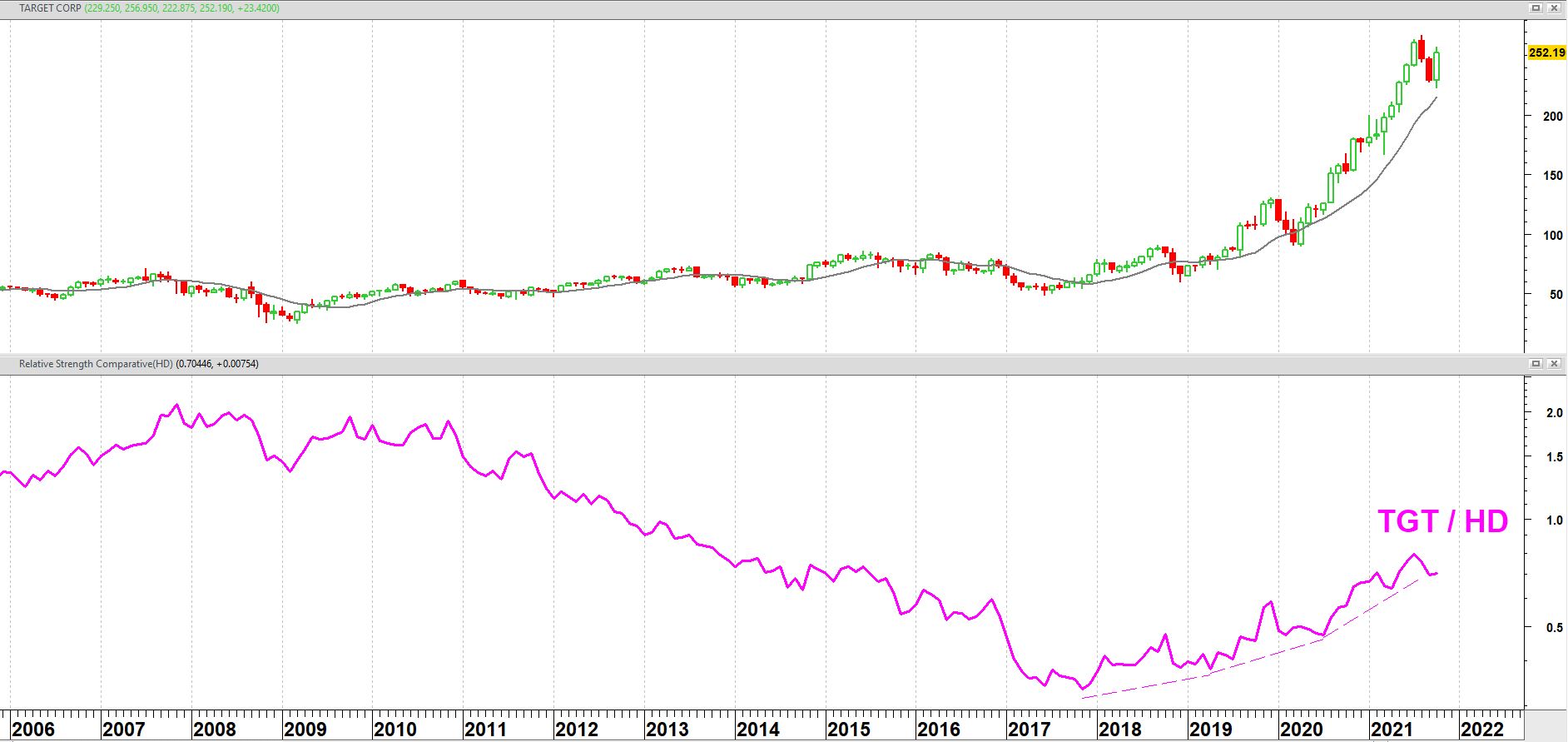Screen dimensions: 1568x742
Task: Click the 2021 year label on timeline
Action: [1392, 730]
